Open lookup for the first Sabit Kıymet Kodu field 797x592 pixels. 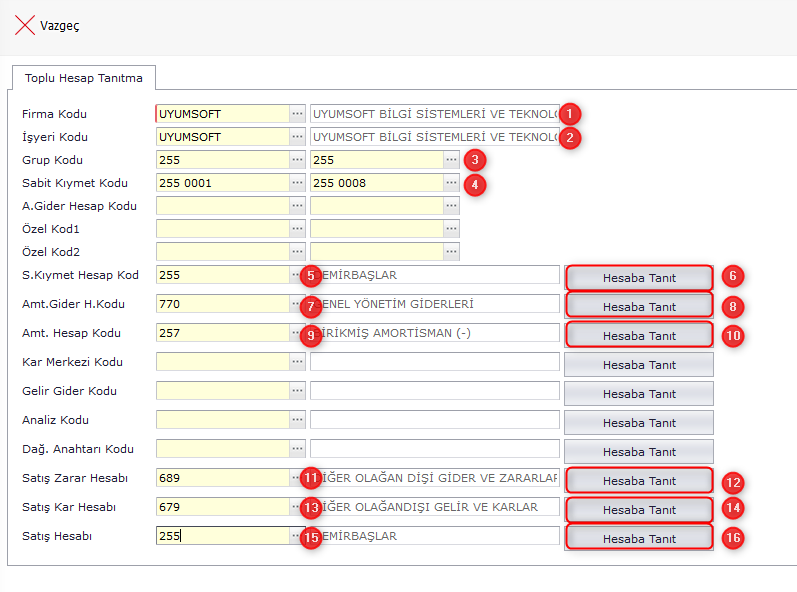(297, 183)
